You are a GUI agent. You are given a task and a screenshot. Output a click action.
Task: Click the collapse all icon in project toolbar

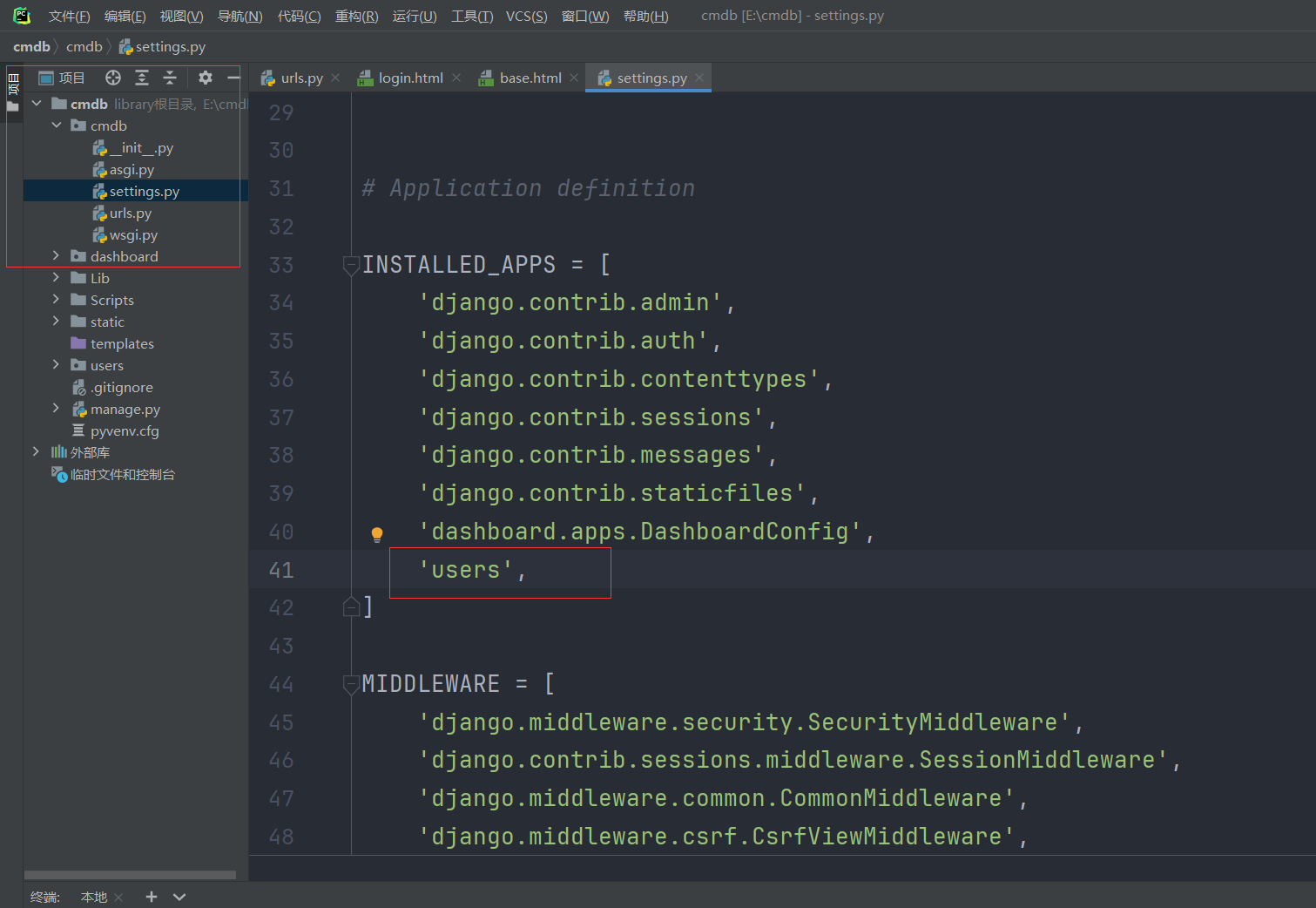pyautogui.click(x=170, y=78)
